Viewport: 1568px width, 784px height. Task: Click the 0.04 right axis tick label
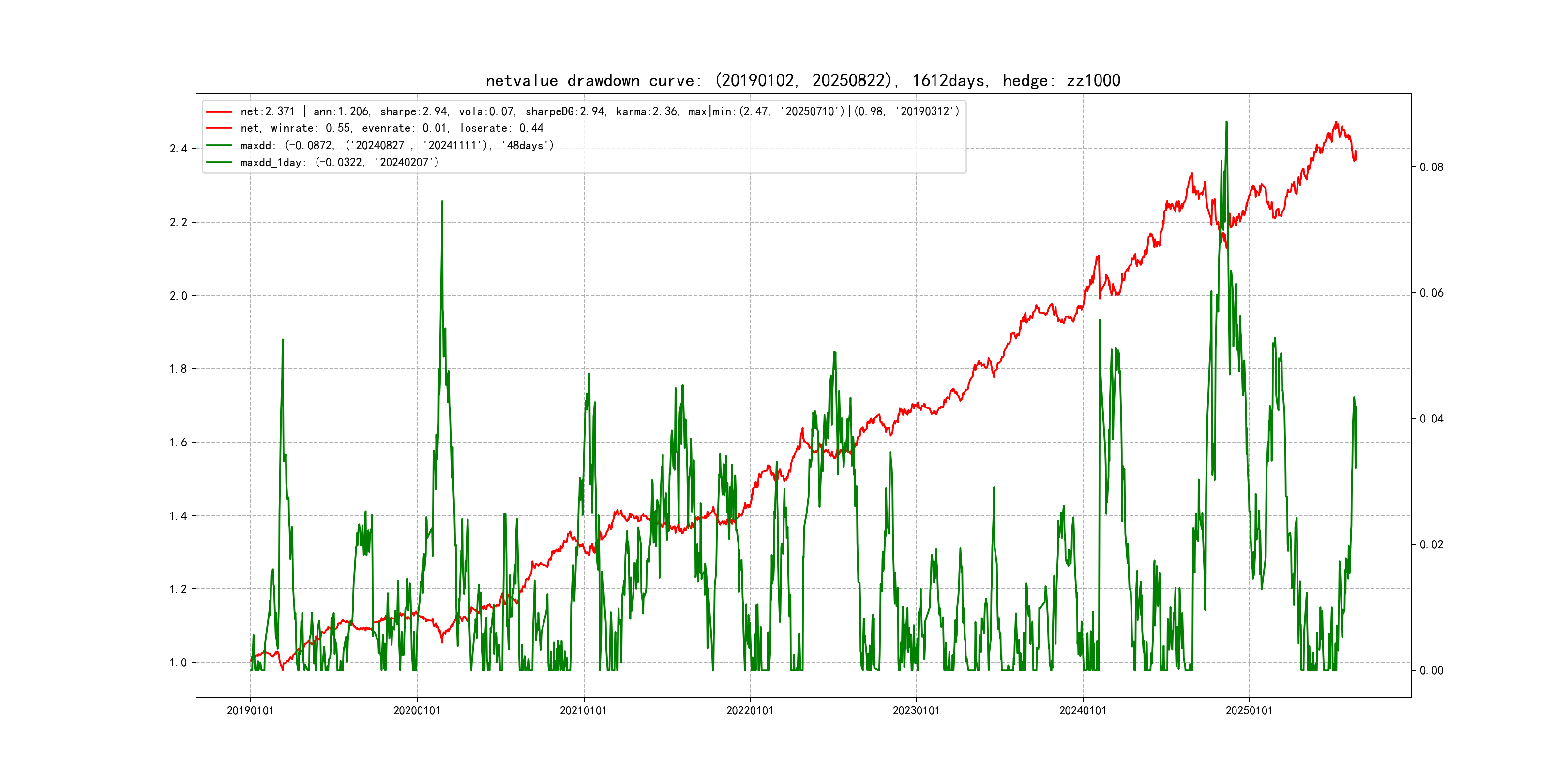coord(1431,419)
